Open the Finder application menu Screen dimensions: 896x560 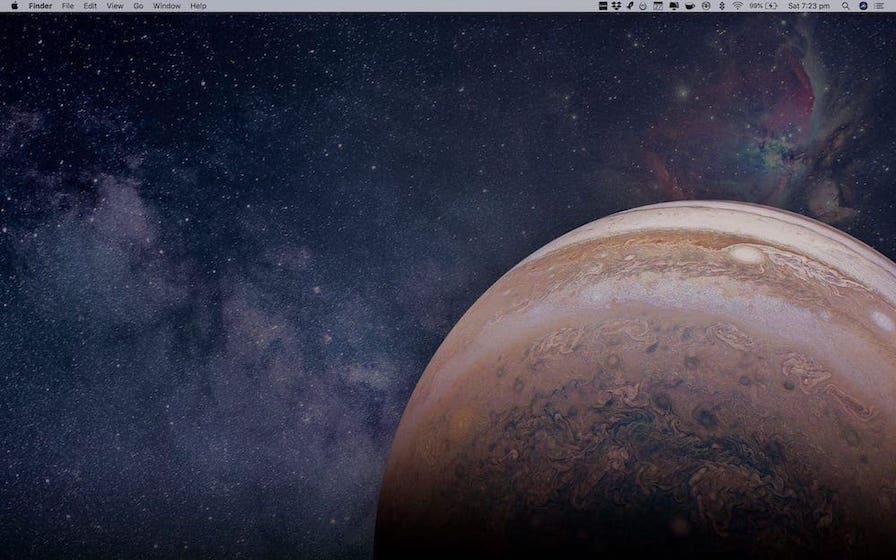(40, 6)
